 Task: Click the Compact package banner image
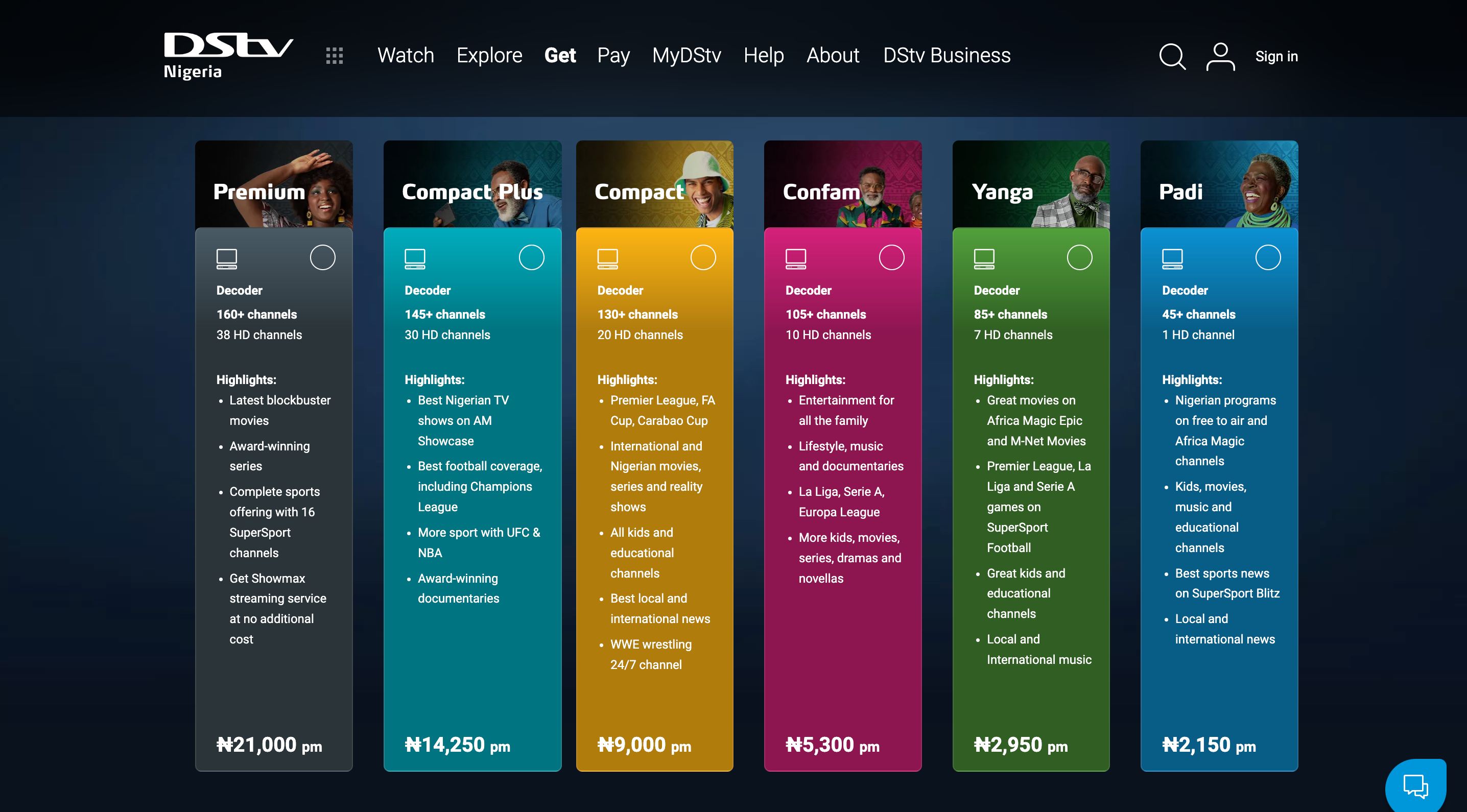point(654,184)
